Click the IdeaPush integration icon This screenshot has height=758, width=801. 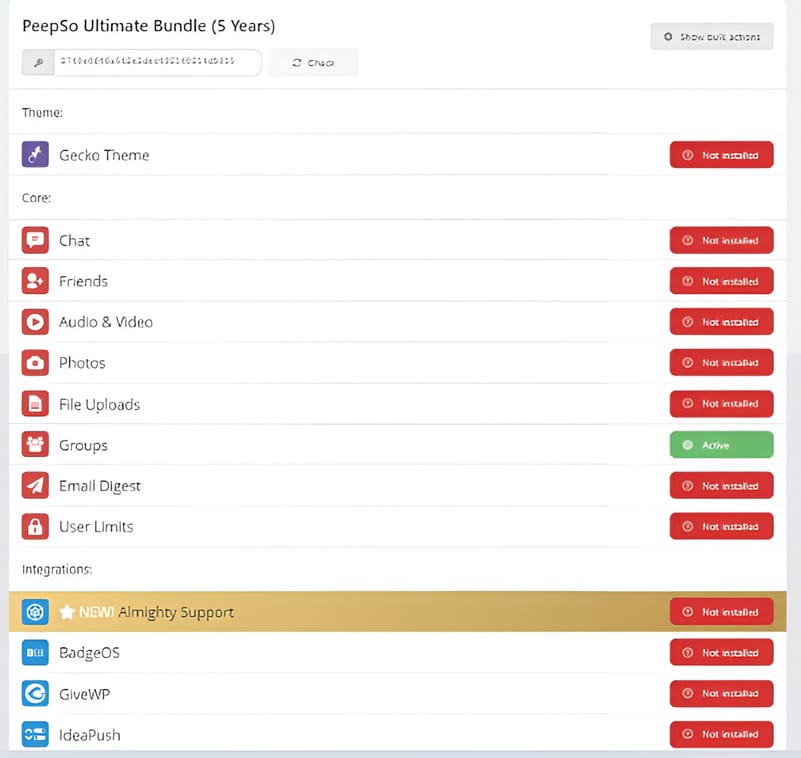(35, 735)
